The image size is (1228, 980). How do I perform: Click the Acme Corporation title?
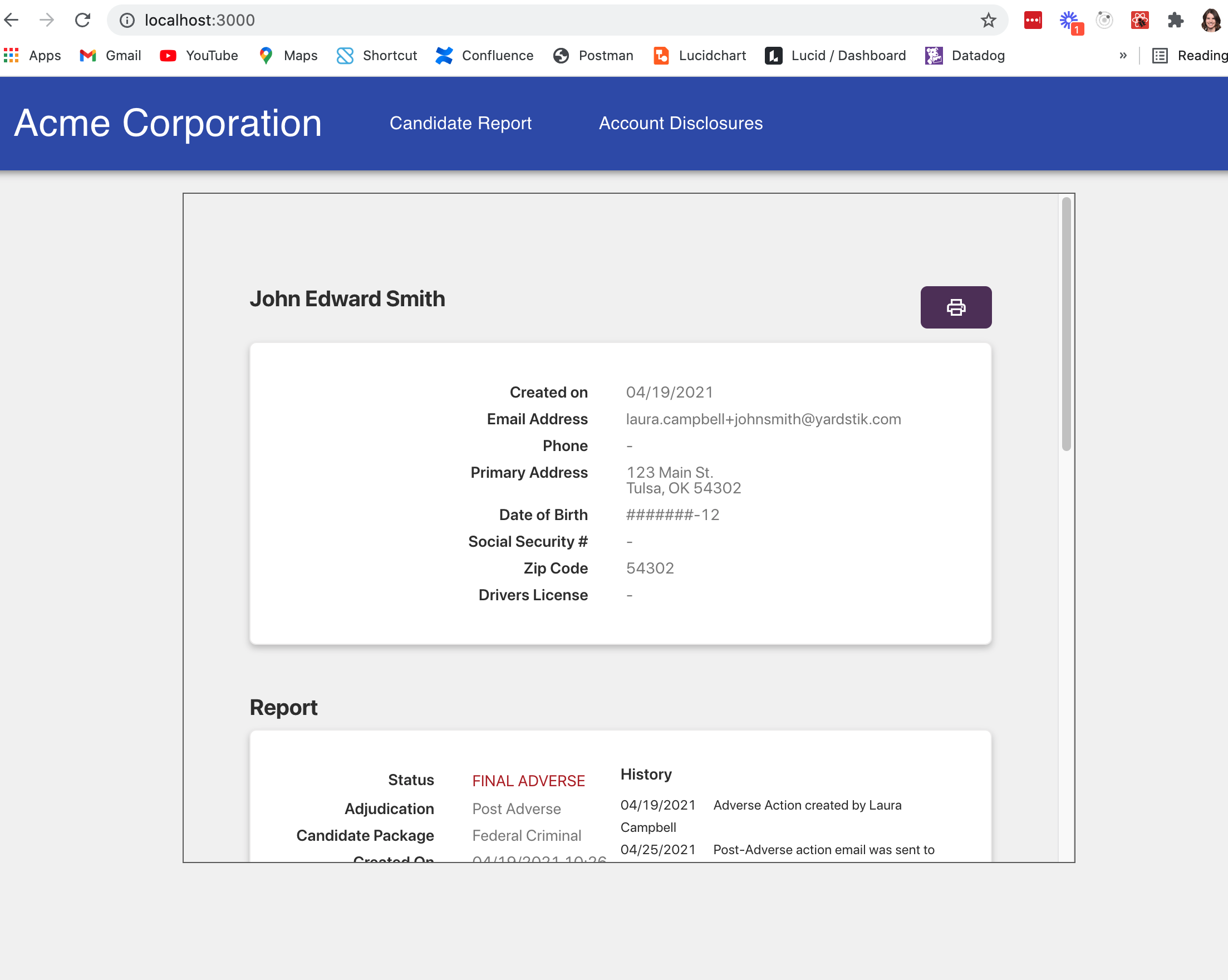(168, 123)
